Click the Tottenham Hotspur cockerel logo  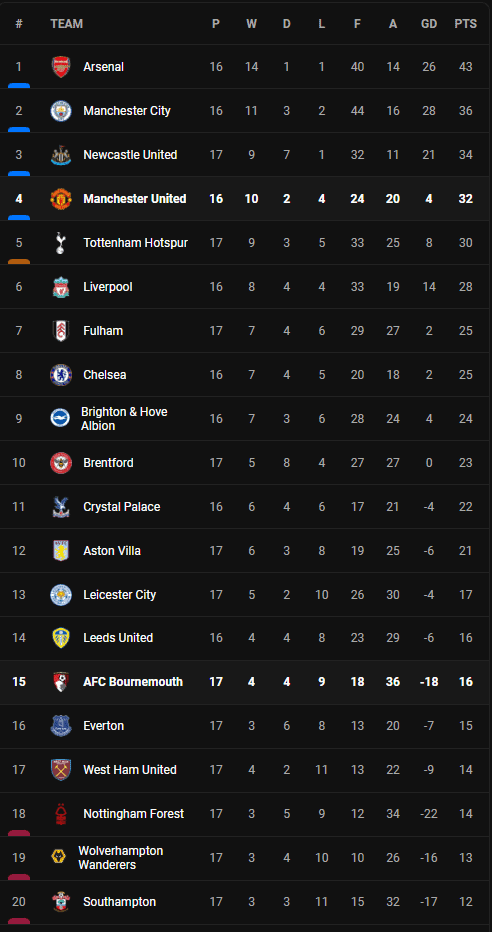tap(61, 243)
